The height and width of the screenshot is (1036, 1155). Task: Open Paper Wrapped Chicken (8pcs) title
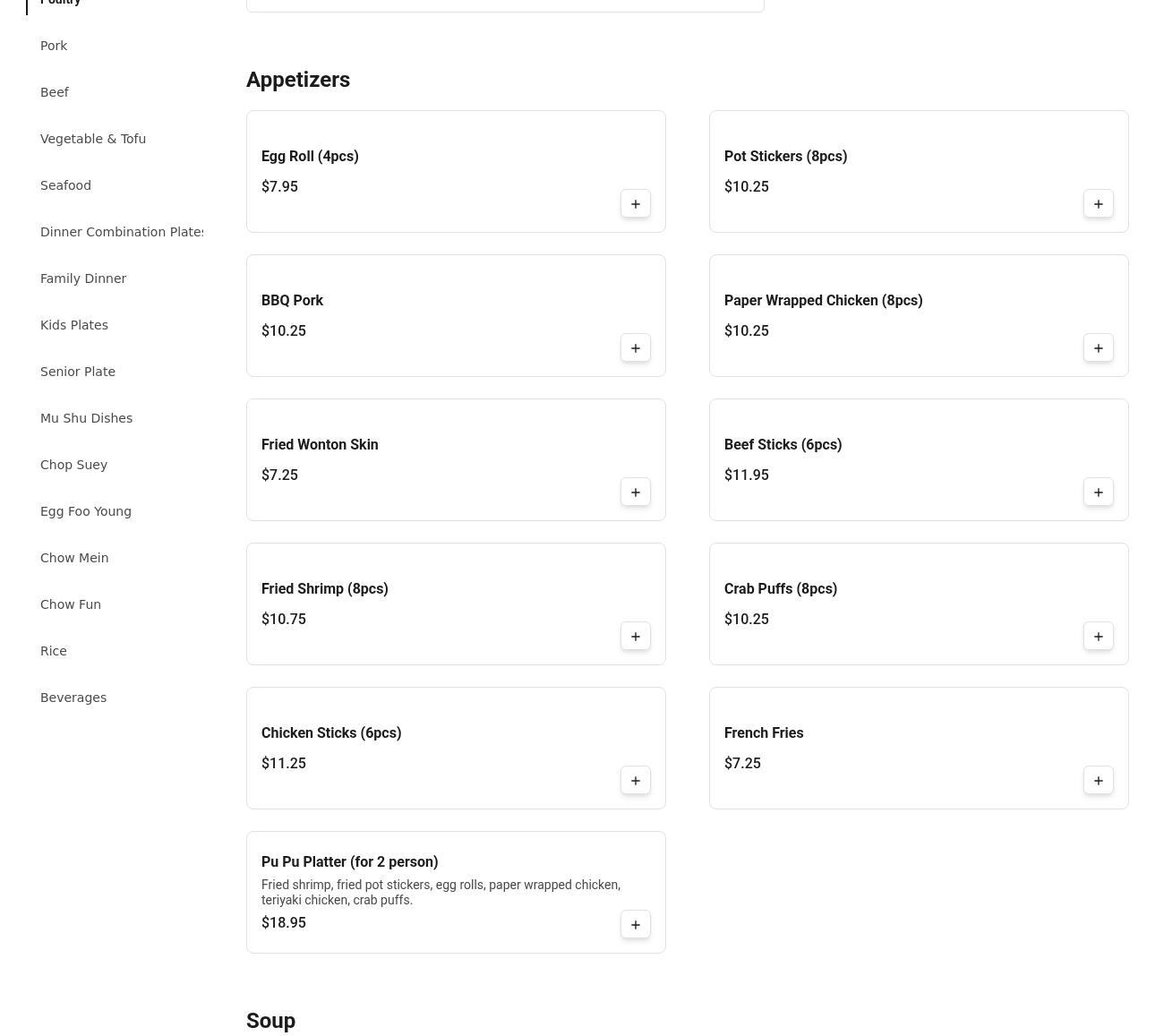pos(824,300)
